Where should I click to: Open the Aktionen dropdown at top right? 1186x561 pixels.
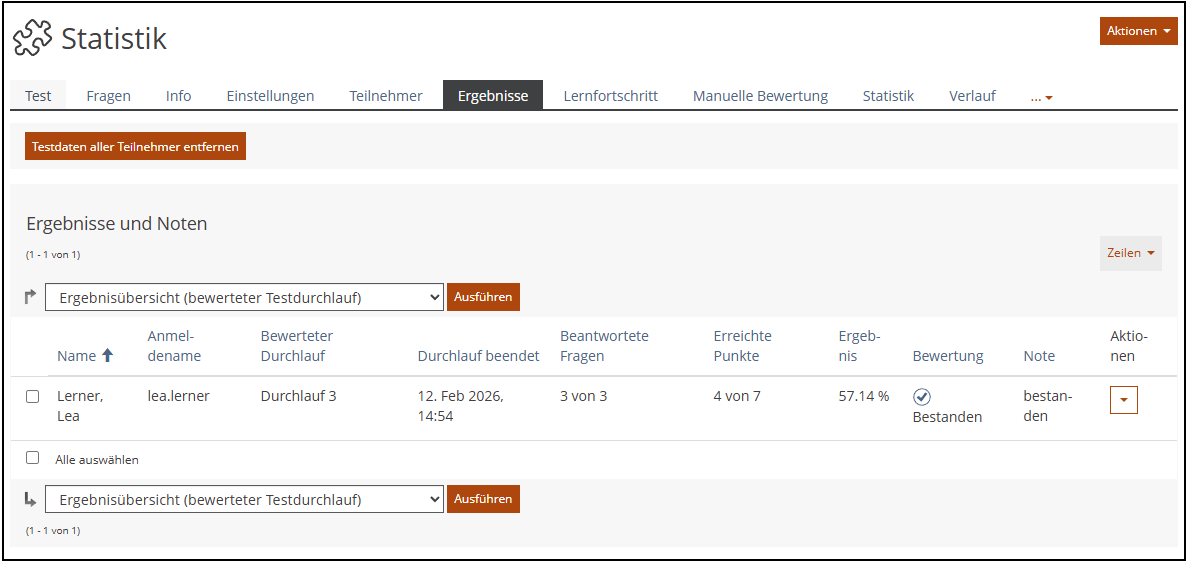(x=1138, y=31)
